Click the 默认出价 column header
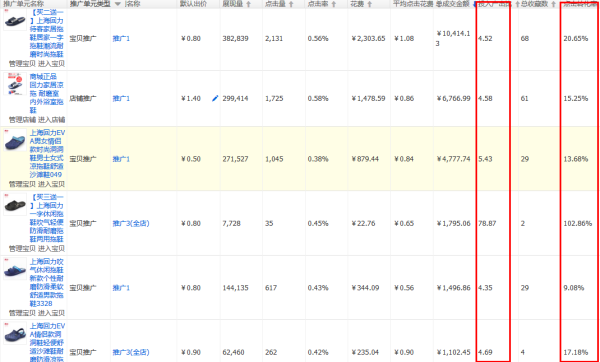Image resolution: width=600 pixels, height=362 pixels. 193,4
